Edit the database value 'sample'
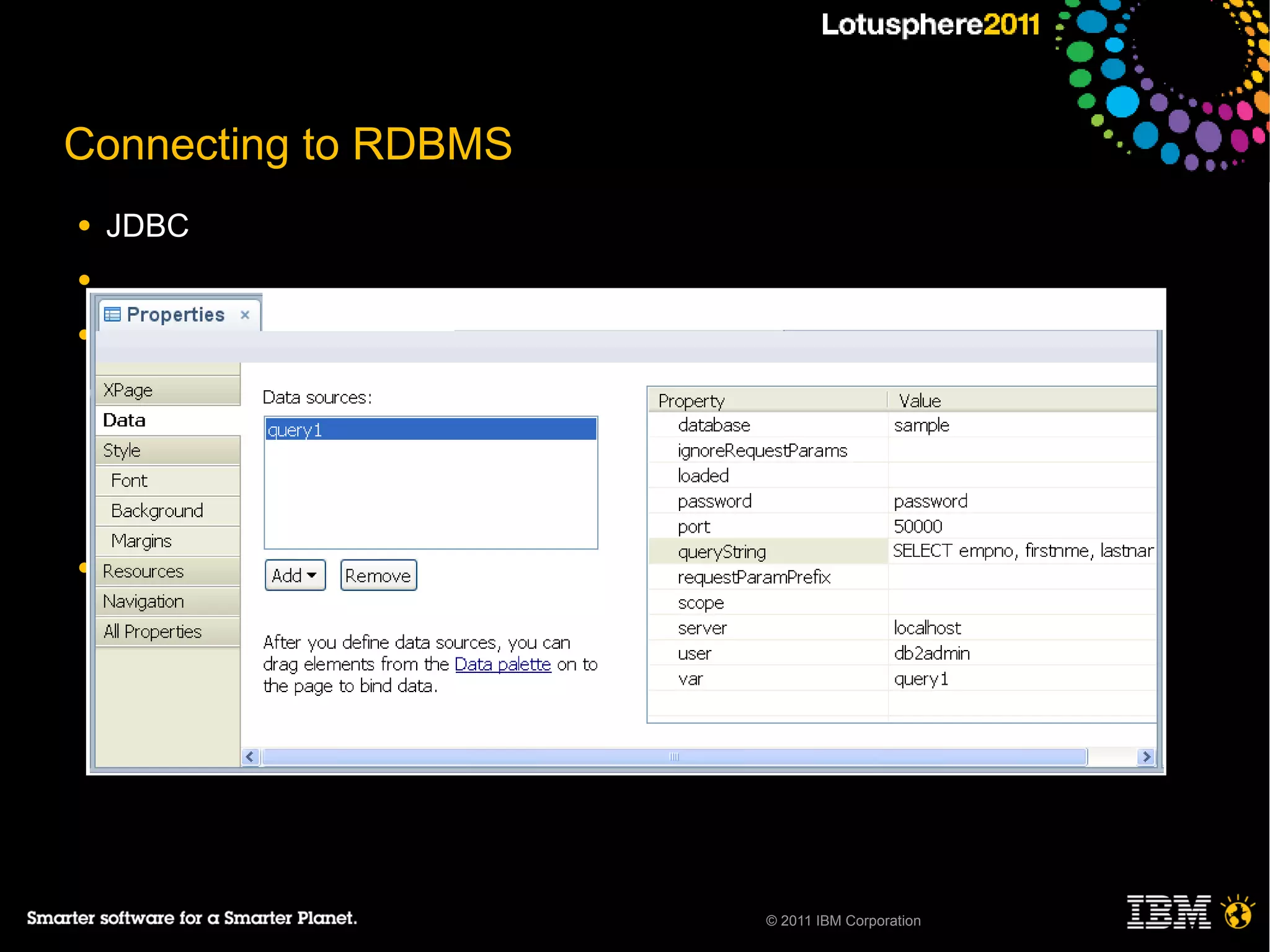The image size is (1270, 952). (1022, 425)
